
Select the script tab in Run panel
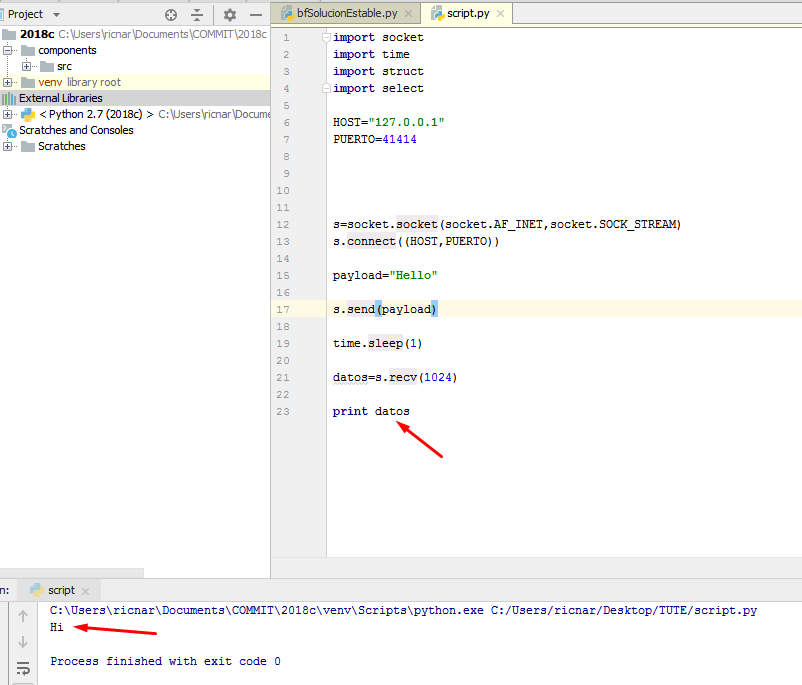[x=60, y=591]
